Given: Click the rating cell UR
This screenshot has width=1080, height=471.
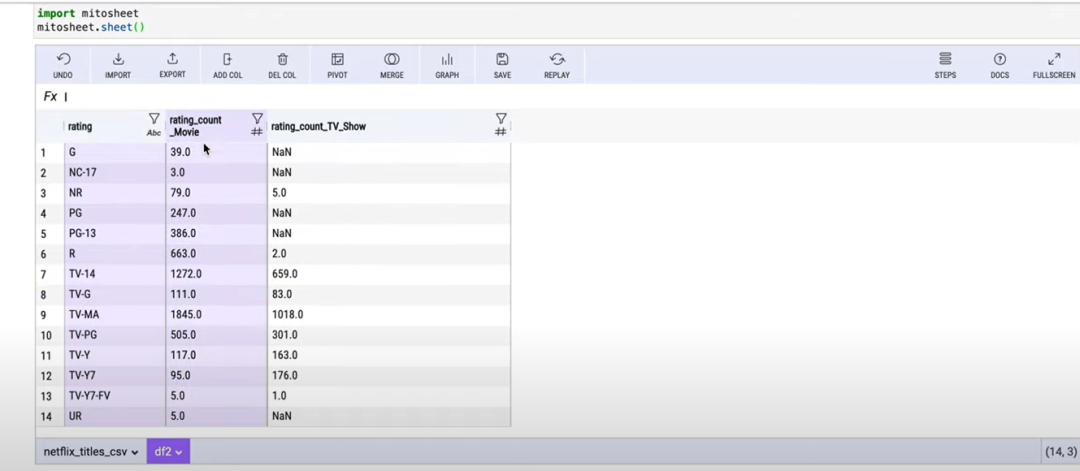Looking at the screenshot, I should tap(114, 416).
